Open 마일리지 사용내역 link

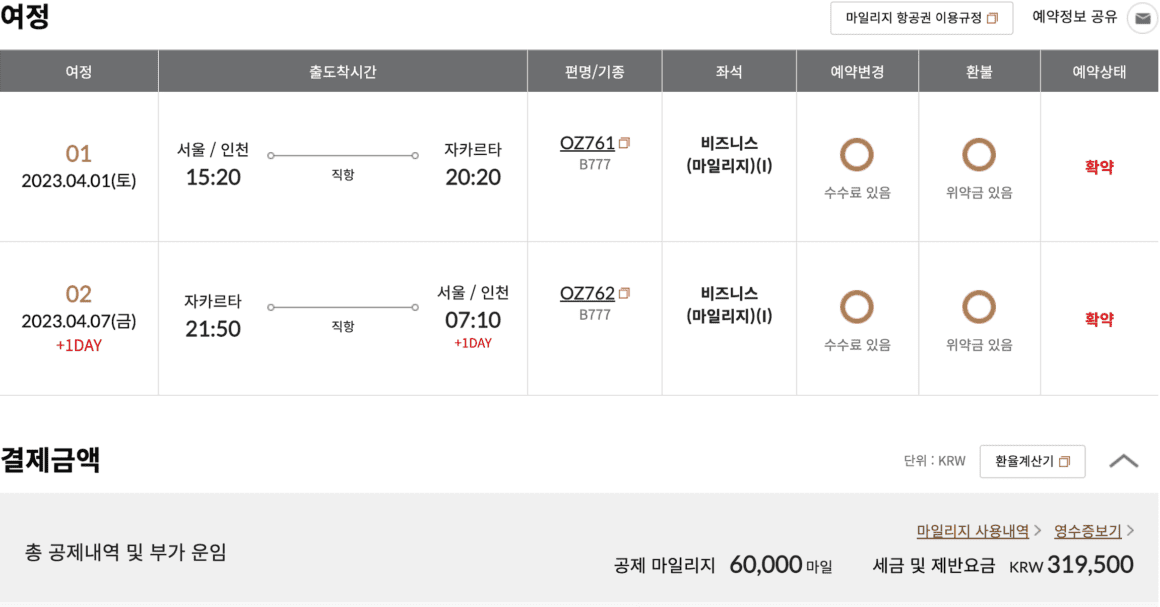972,531
